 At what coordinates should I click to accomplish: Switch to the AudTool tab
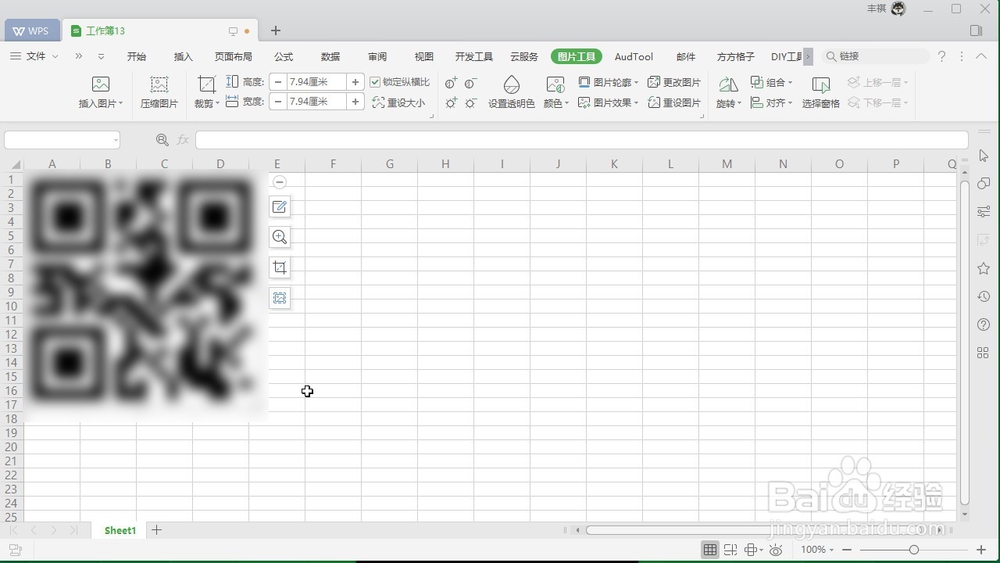tap(633, 57)
